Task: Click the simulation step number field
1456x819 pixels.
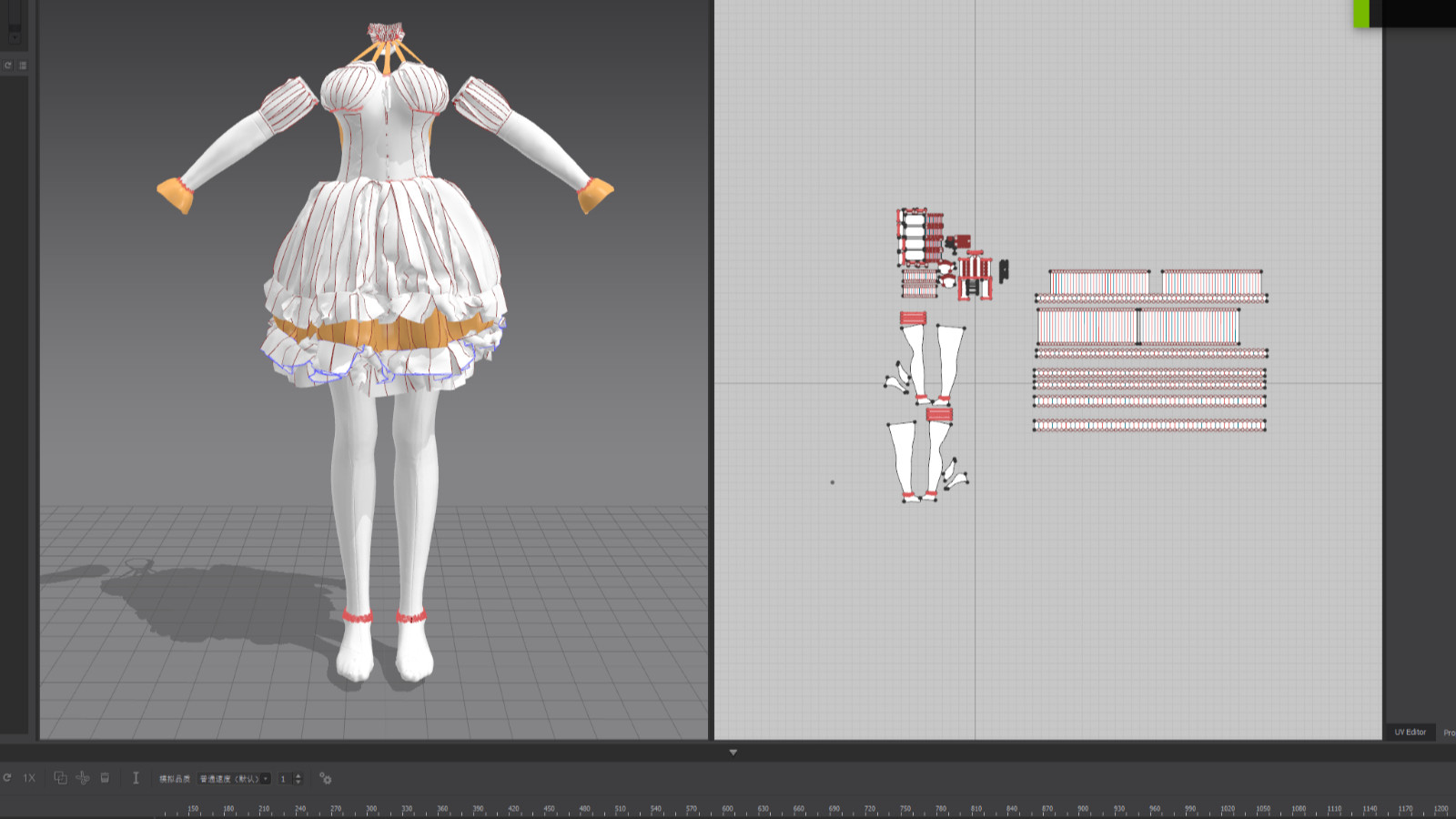Action: [x=284, y=779]
